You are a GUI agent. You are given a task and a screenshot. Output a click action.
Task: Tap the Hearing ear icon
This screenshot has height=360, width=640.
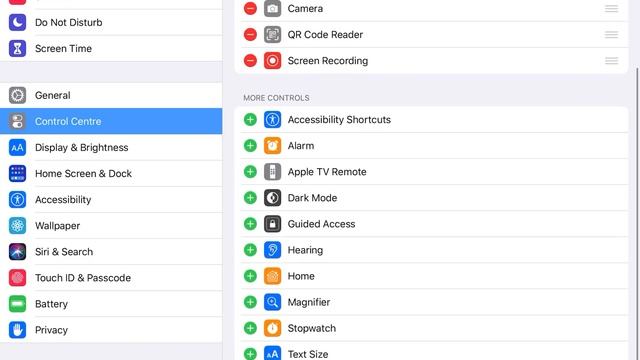click(272, 250)
